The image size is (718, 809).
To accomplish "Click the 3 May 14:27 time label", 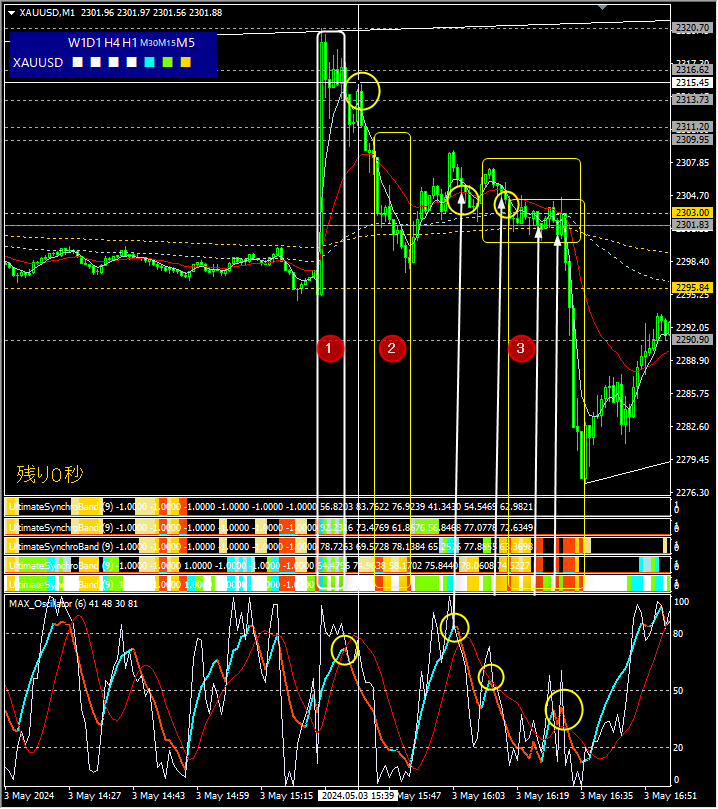I will tap(94, 796).
